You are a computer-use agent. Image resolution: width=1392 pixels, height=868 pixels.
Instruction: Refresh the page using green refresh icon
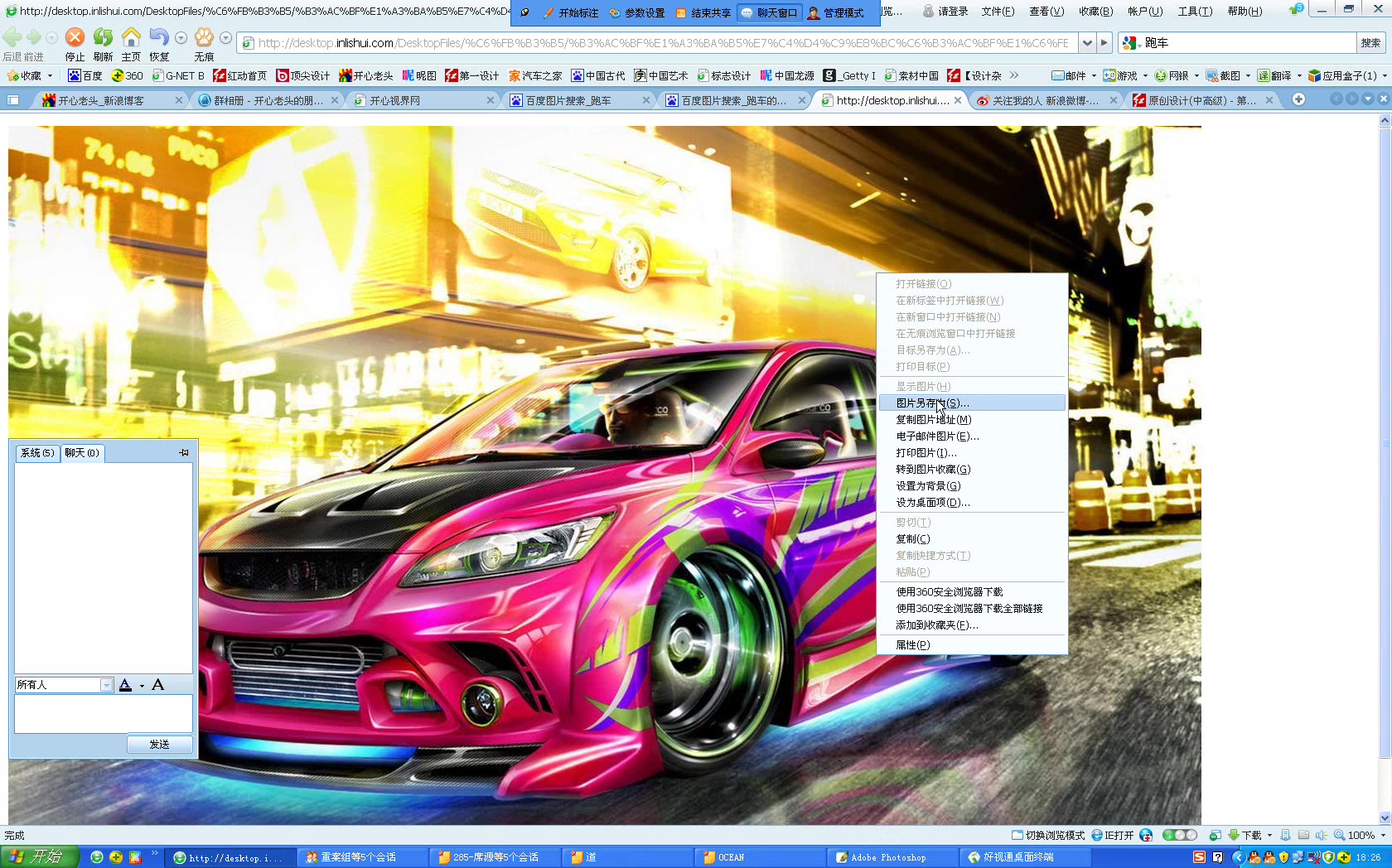click(x=103, y=37)
